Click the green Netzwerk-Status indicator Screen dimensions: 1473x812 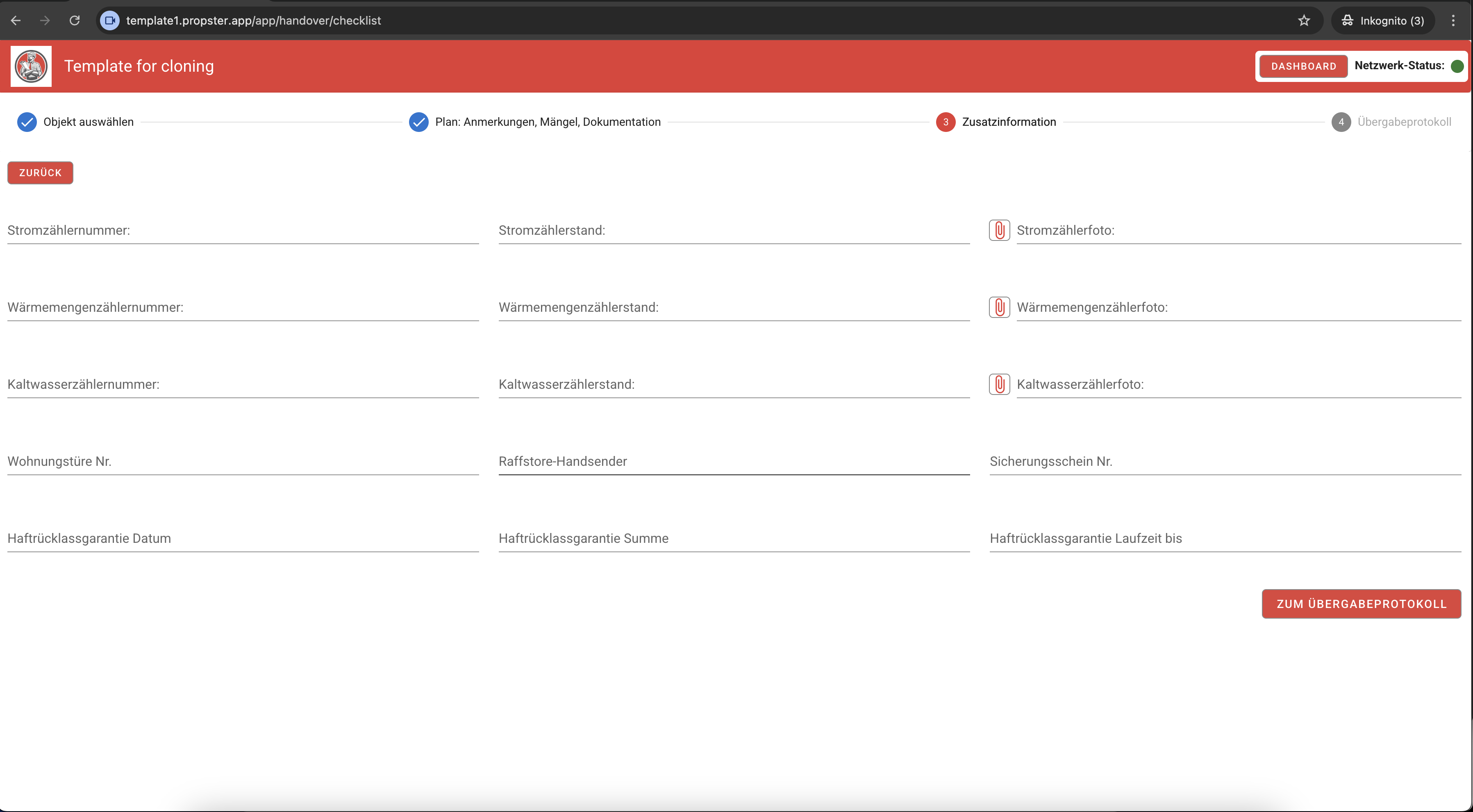point(1457,66)
